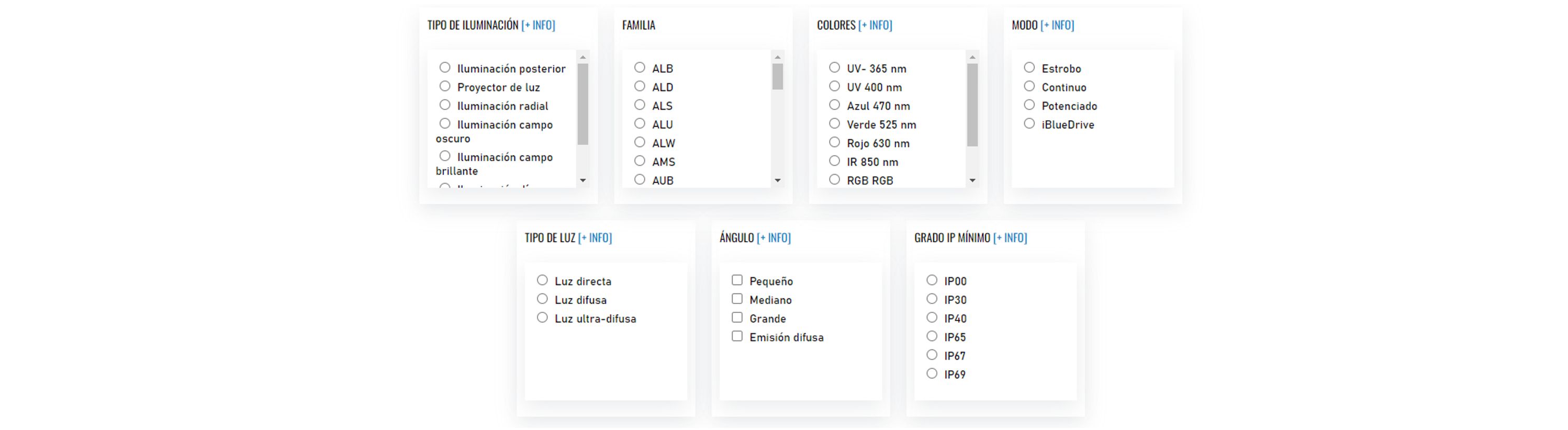The image size is (1568, 430).
Task: Click the Familia list scrollbar thumb
Action: [x=777, y=76]
